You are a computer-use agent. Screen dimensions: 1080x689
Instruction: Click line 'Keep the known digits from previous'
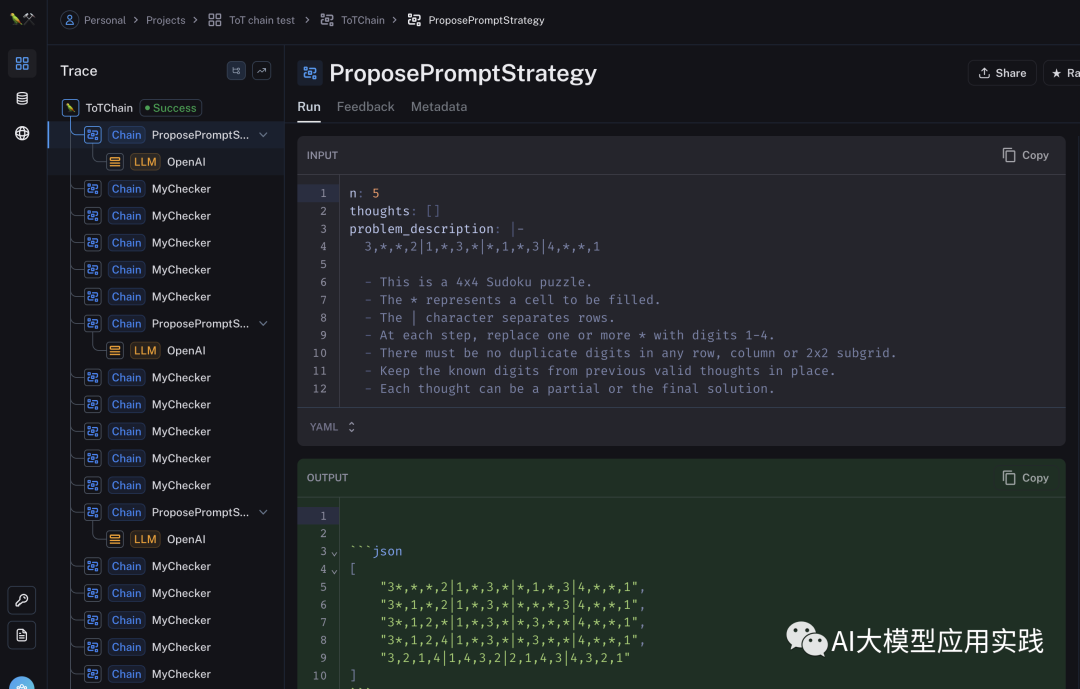(600, 371)
